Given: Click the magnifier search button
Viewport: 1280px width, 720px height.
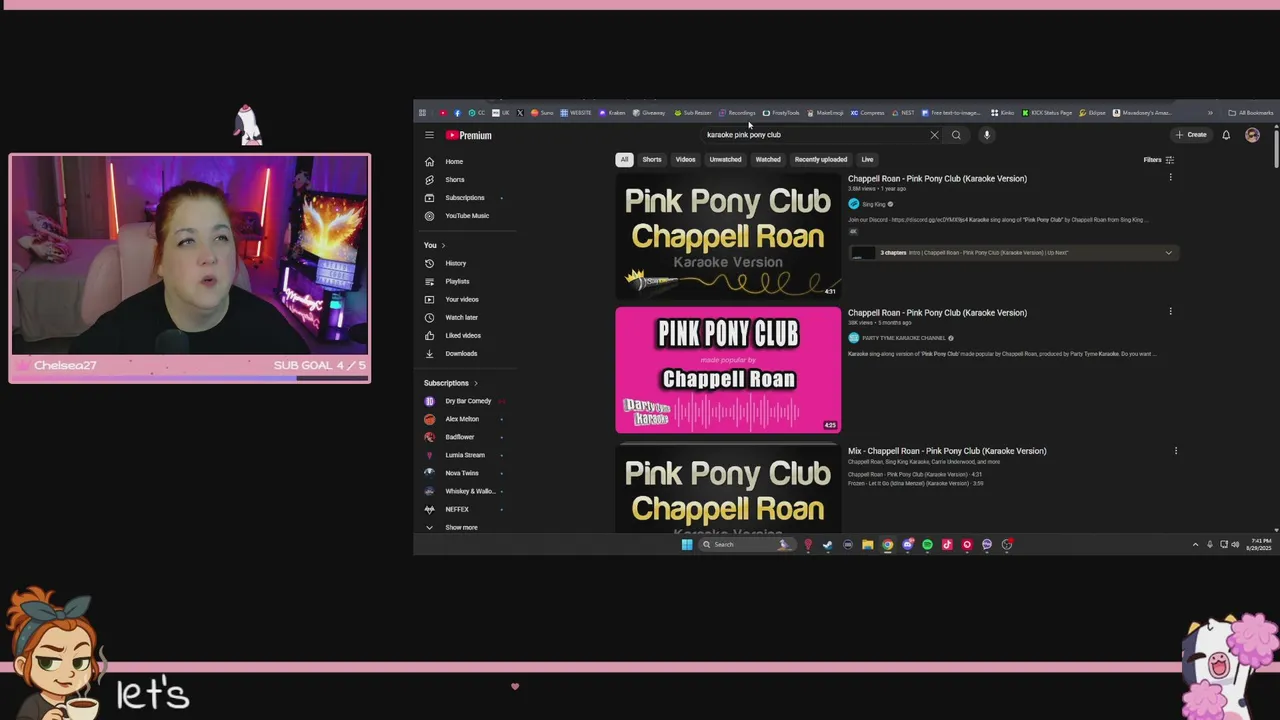Looking at the screenshot, I should 956,135.
